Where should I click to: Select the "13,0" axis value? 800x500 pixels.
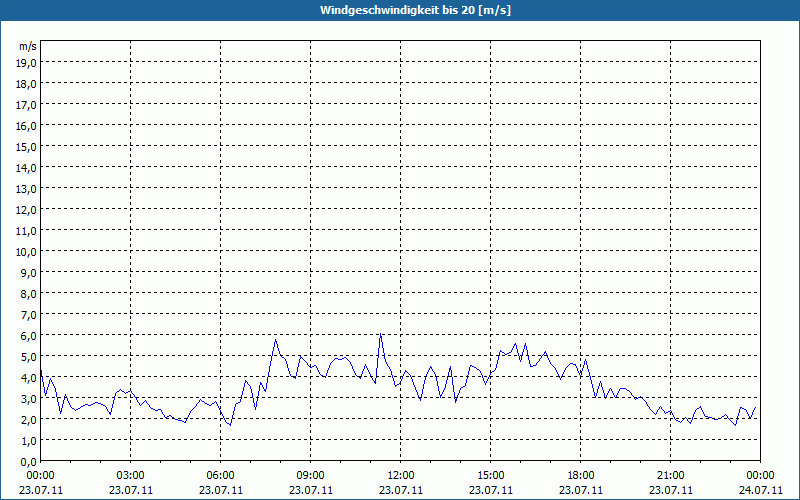click(26, 189)
